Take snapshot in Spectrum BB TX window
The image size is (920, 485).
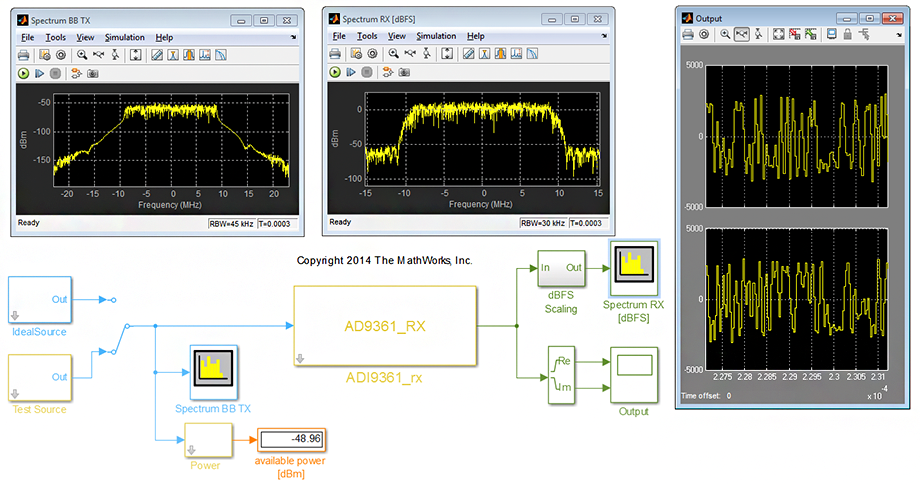click(93, 73)
